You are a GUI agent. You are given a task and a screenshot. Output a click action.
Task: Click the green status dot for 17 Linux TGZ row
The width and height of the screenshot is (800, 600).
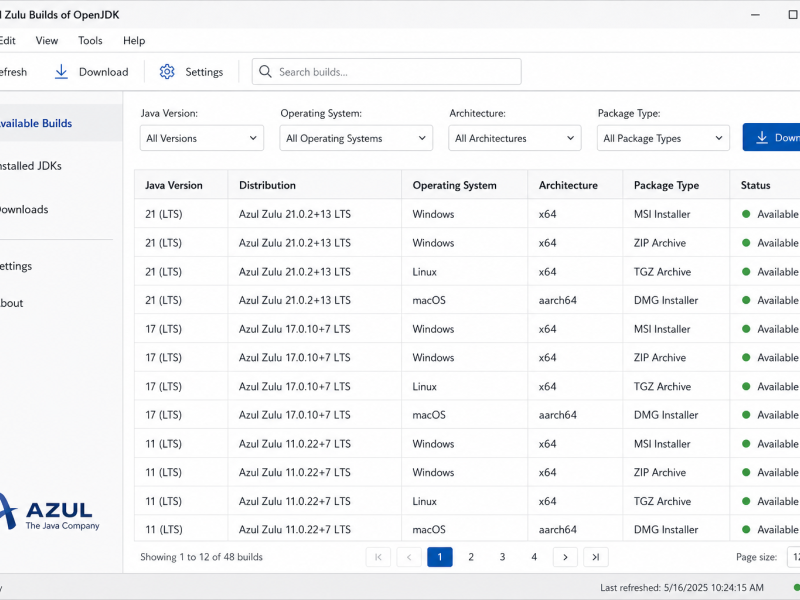pos(746,387)
